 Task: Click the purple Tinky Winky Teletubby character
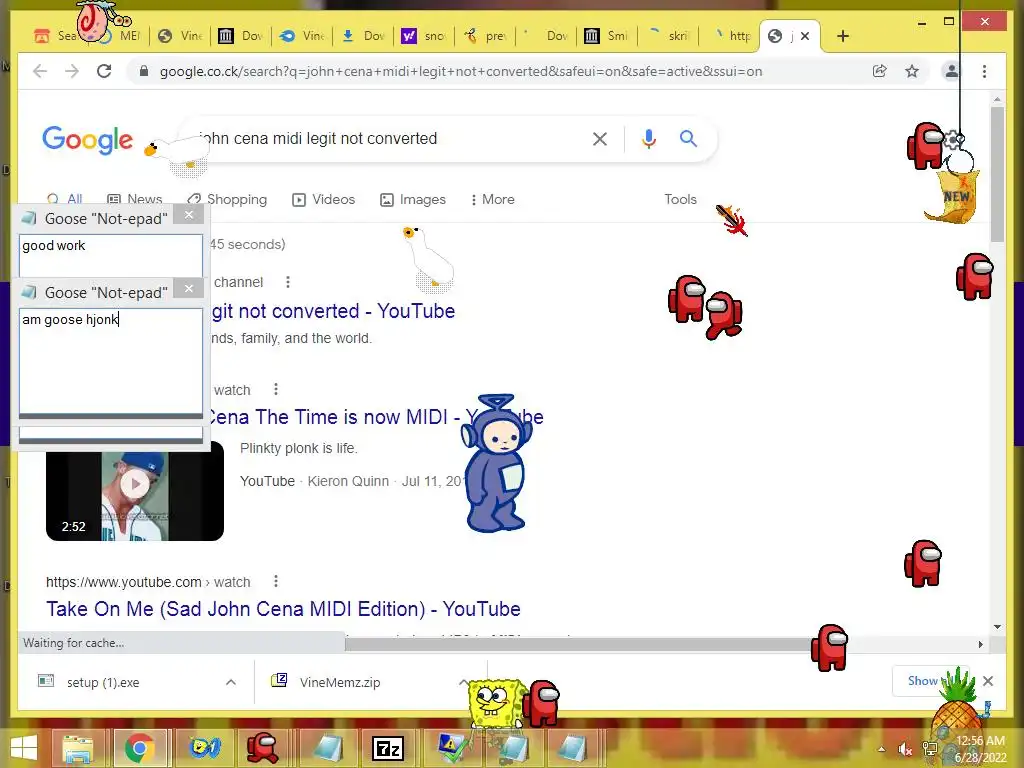496,463
